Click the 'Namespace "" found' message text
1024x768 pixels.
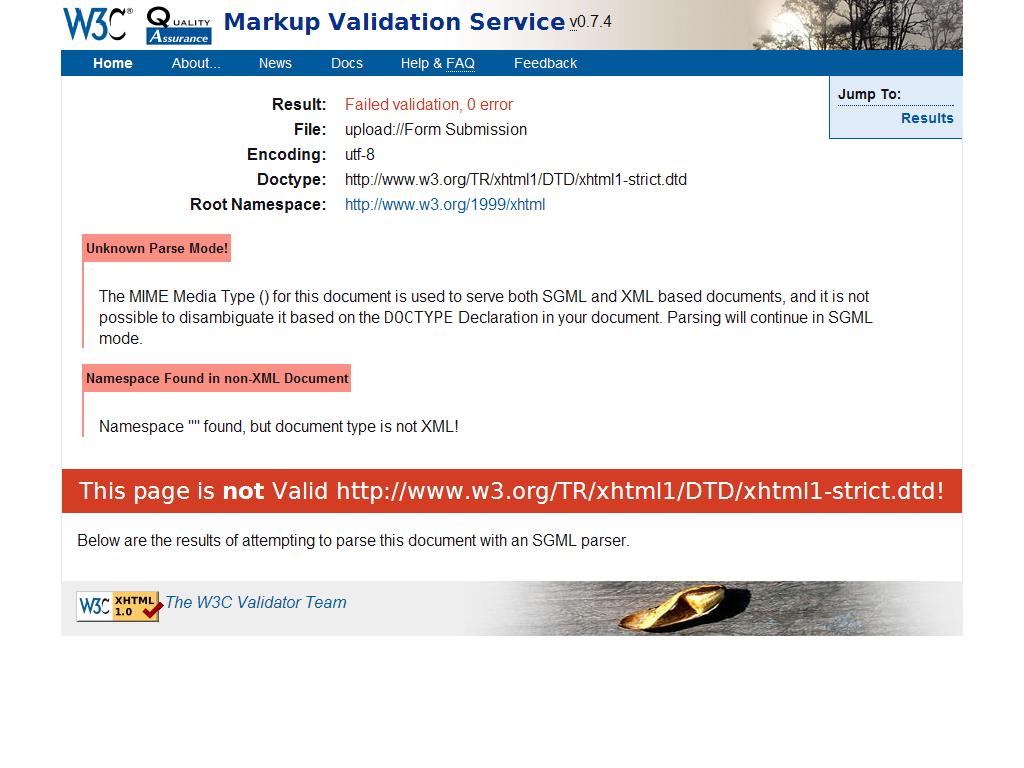click(279, 426)
